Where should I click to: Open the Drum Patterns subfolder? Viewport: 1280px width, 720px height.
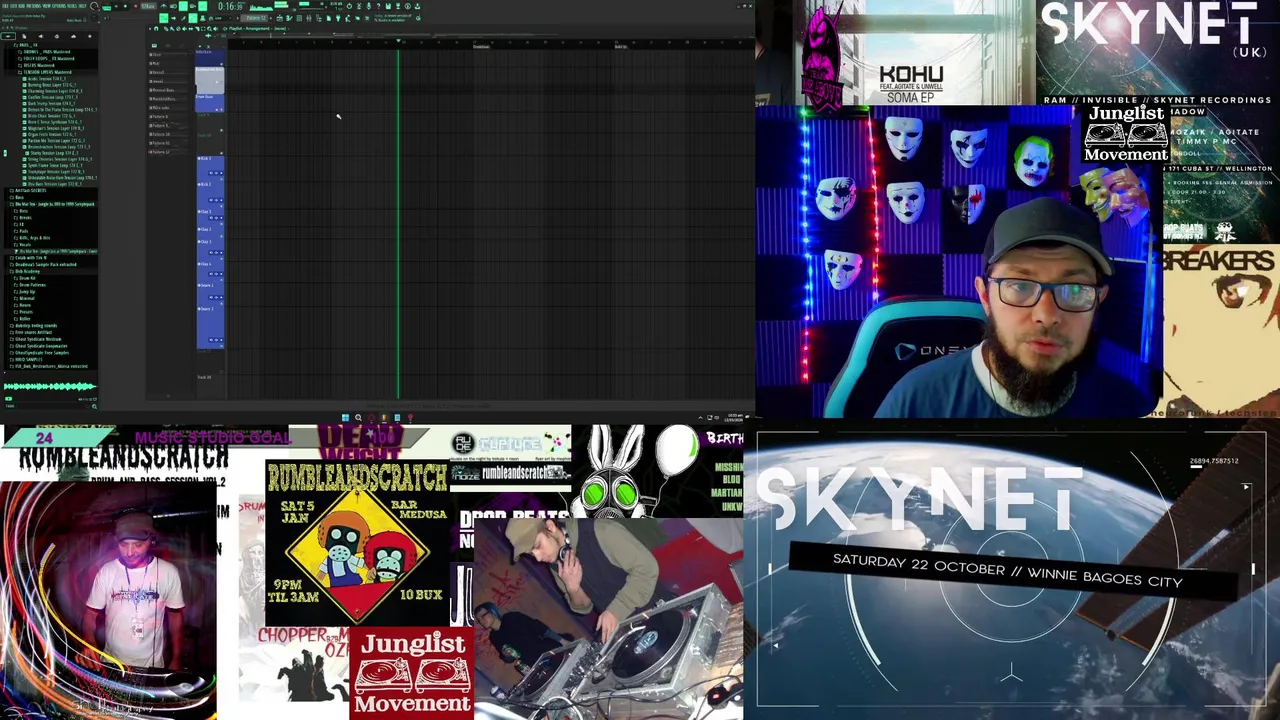click(32, 285)
